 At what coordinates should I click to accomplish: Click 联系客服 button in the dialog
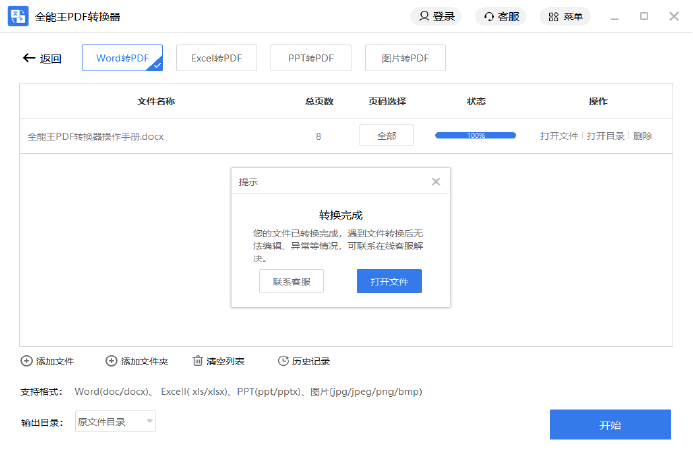point(291,281)
